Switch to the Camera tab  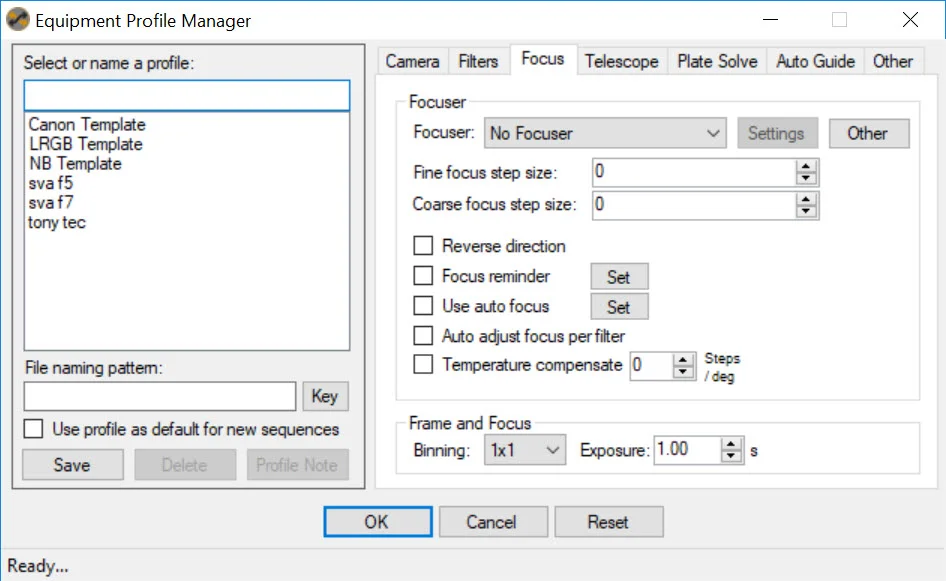click(x=413, y=61)
